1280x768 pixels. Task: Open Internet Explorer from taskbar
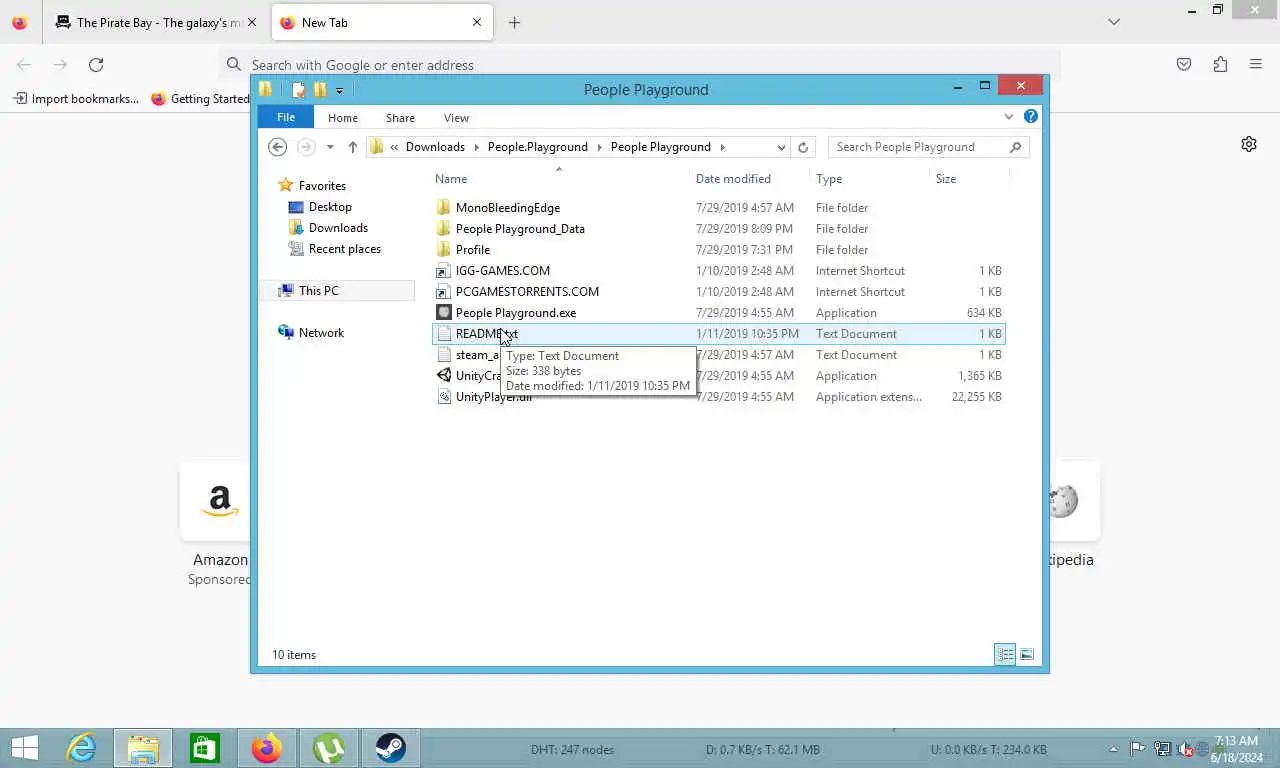click(x=81, y=748)
